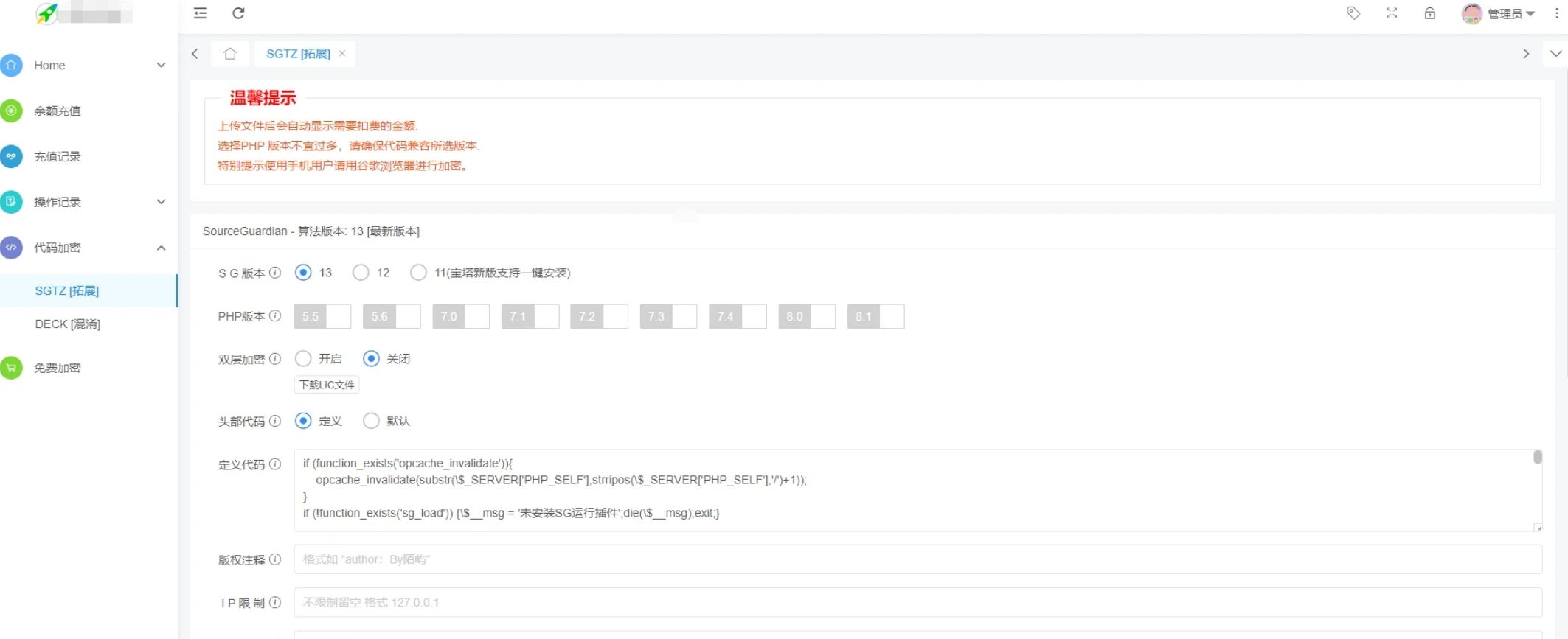Toggle PHP version 5.6 checkbox

pyautogui.click(x=392, y=316)
